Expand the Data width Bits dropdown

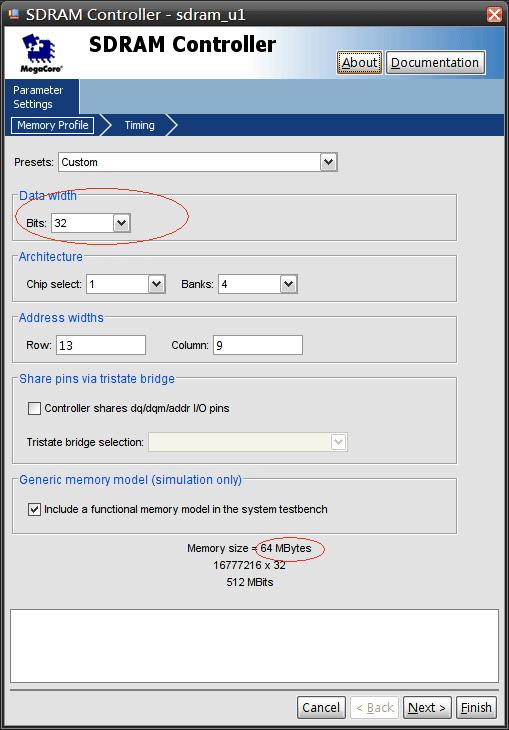122,223
